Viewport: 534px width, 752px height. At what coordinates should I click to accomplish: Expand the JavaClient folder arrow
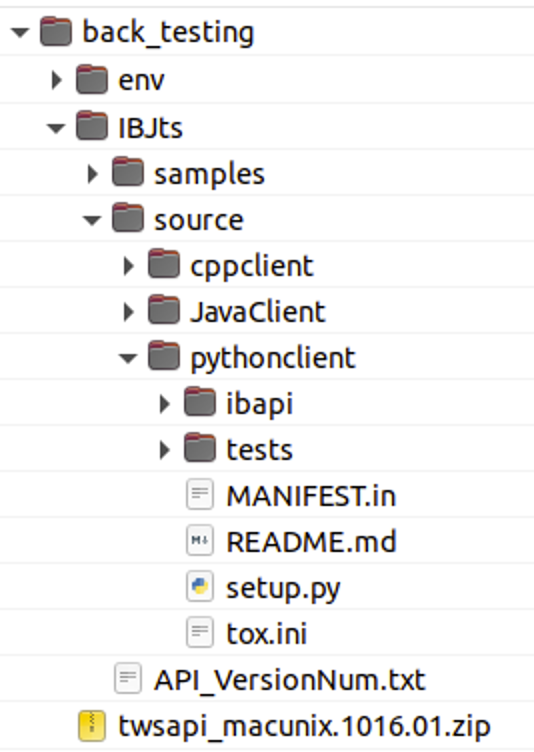[x=128, y=312]
